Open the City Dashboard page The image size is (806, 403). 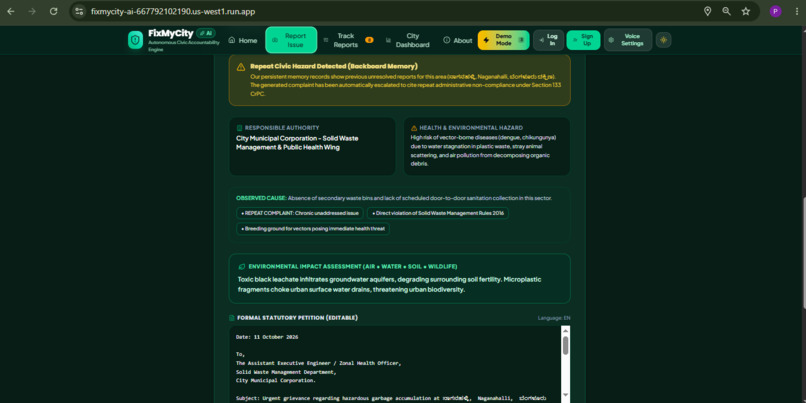[408, 40]
